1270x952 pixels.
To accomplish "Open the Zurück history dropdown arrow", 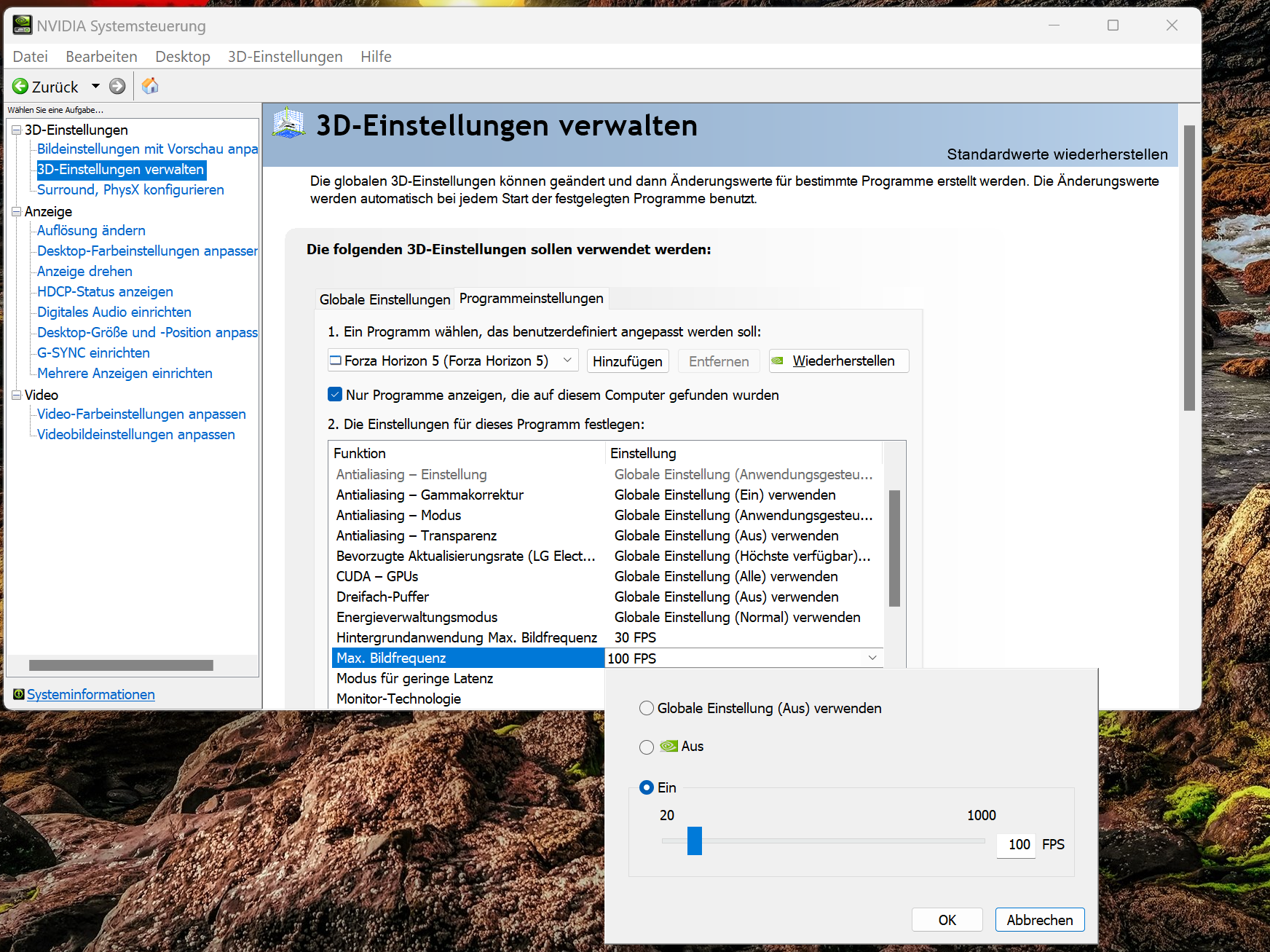I will [95, 86].
